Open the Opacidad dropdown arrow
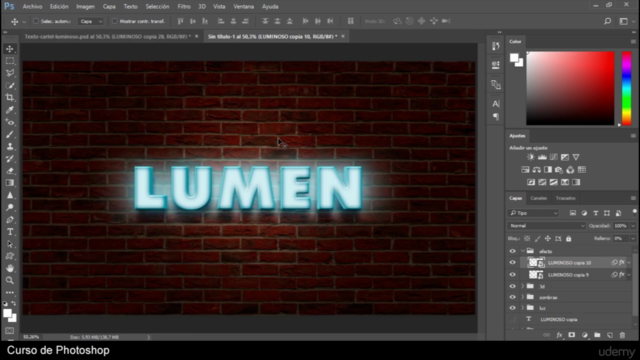Image resolution: width=640 pixels, height=360 pixels. 633,226
